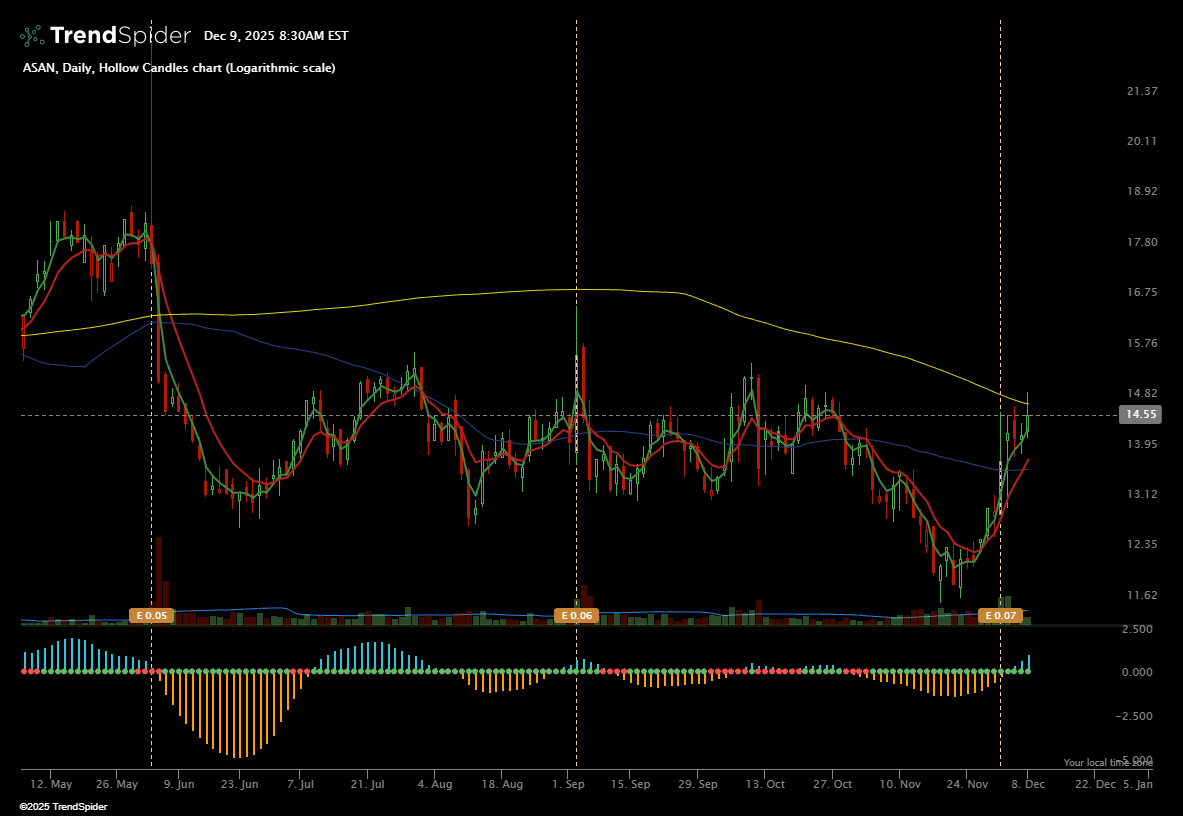Click the tallest red volume bar in June
The height and width of the screenshot is (816, 1183).
pyautogui.click(x=158, y=580)
